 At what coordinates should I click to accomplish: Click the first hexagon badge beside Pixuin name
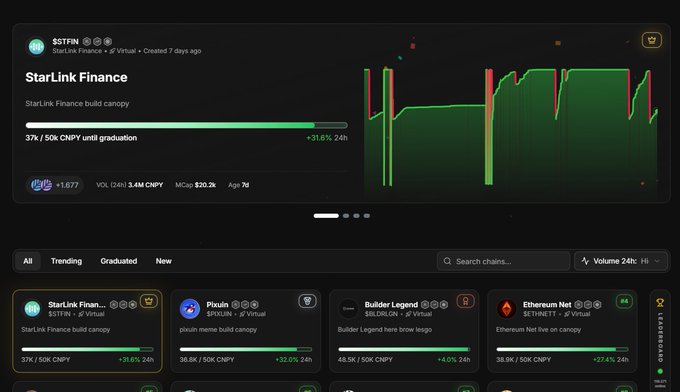pos(235,305)
